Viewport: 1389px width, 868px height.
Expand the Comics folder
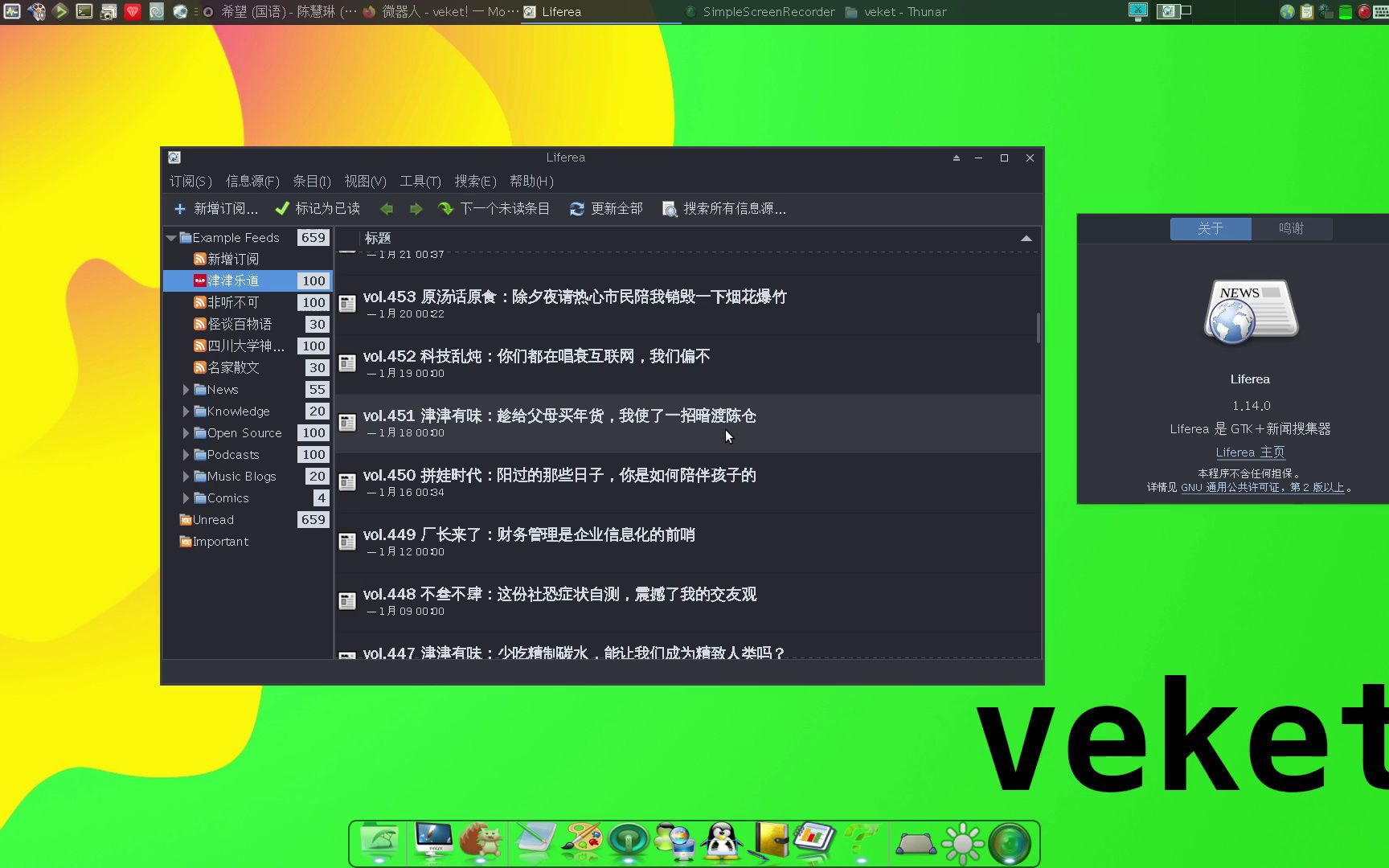pos(186,497)
